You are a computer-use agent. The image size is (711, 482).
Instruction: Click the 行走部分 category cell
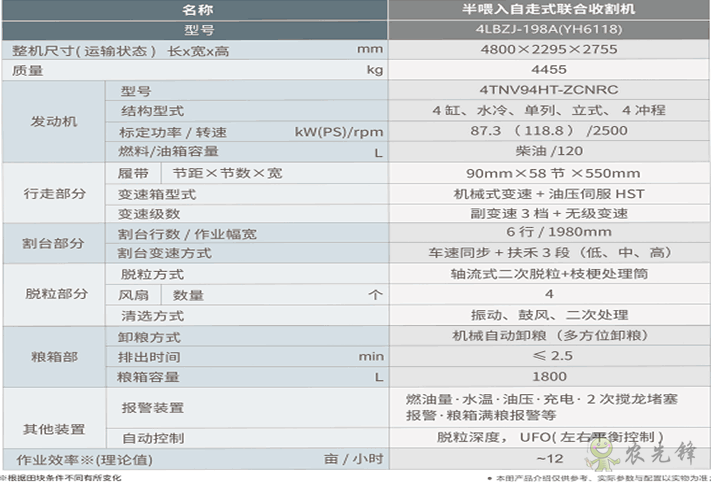click(x=52, y=193)
